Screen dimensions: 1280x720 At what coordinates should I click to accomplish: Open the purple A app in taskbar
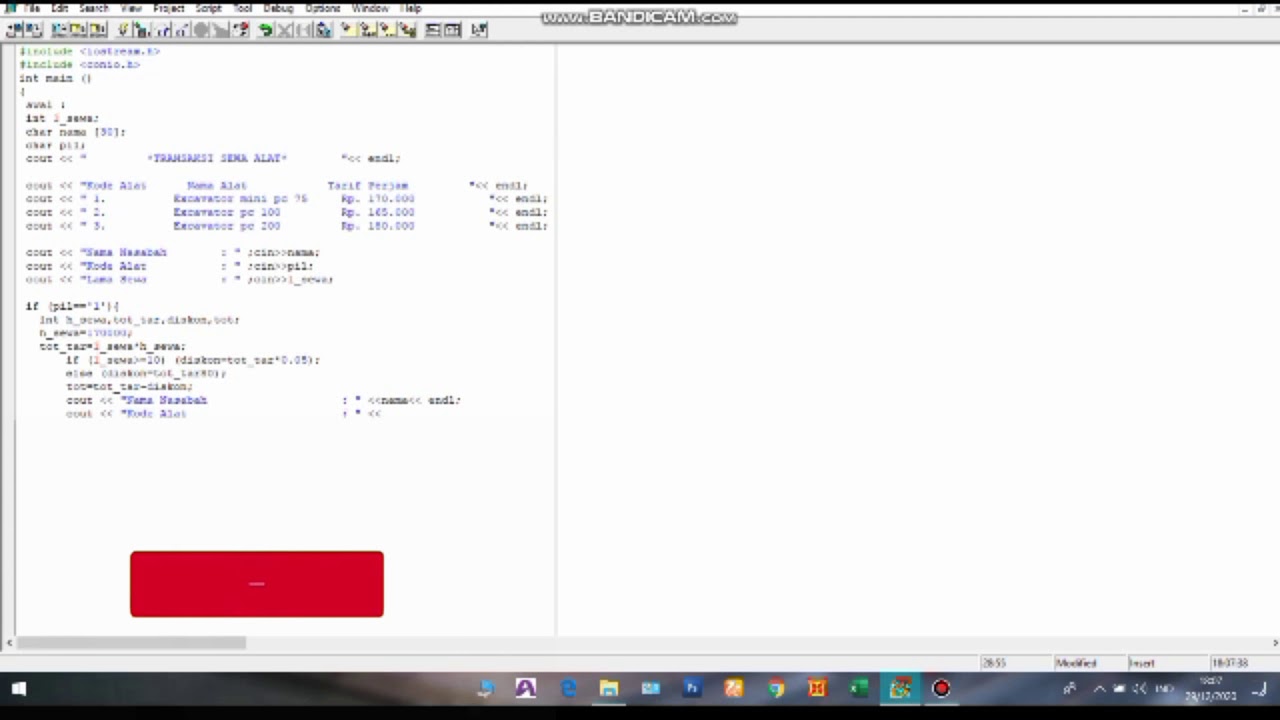pos(526,688)
